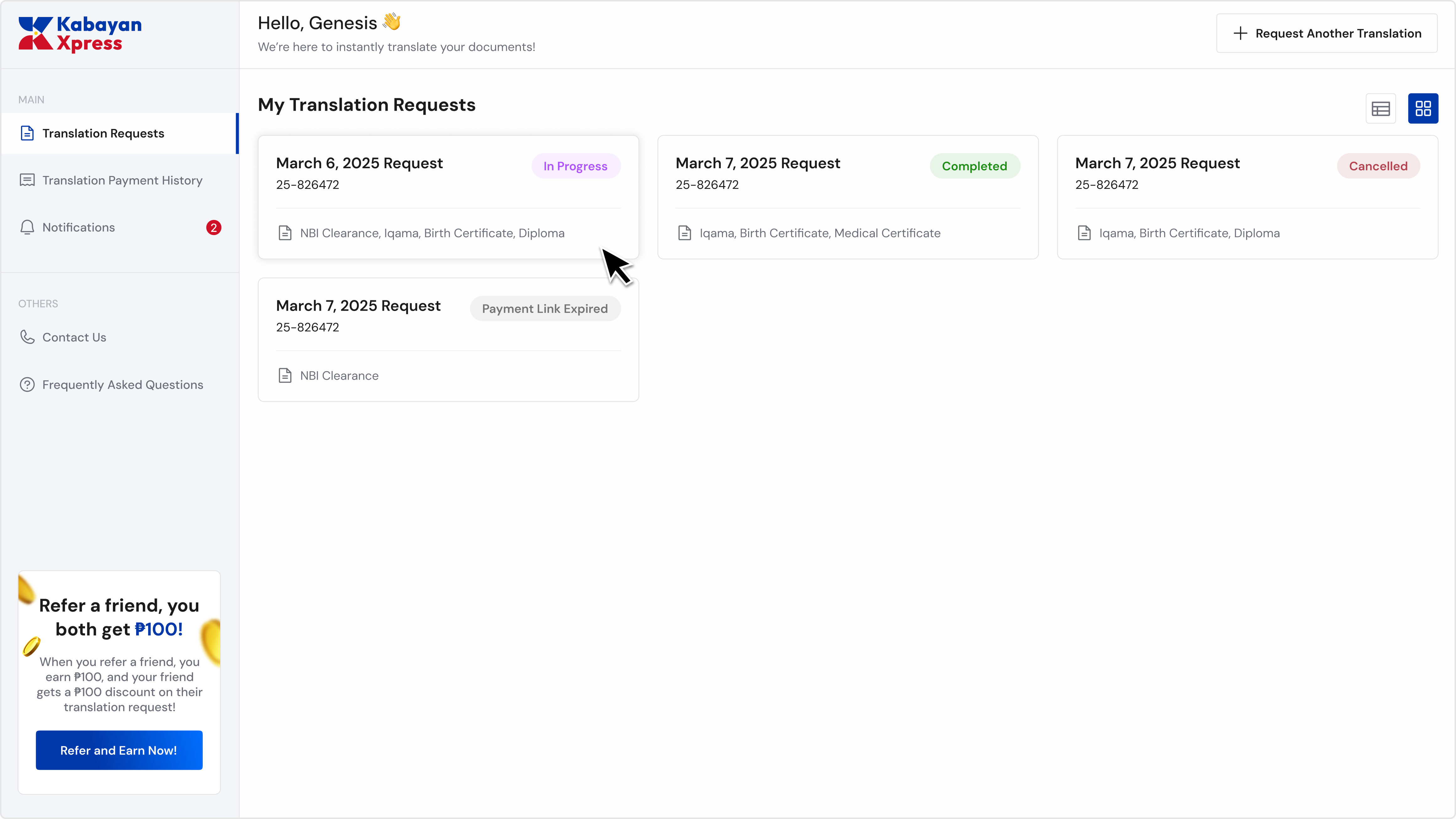Click the Kabayan Xpress logo
The height and width of the screenshot is (819, 1456).
(x=80, y=35)
